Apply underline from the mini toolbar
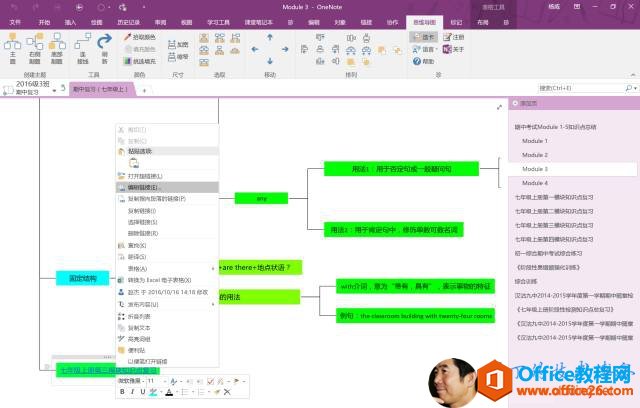The width and height of the screenshot is (640, 408). click(x=142, y=392)
